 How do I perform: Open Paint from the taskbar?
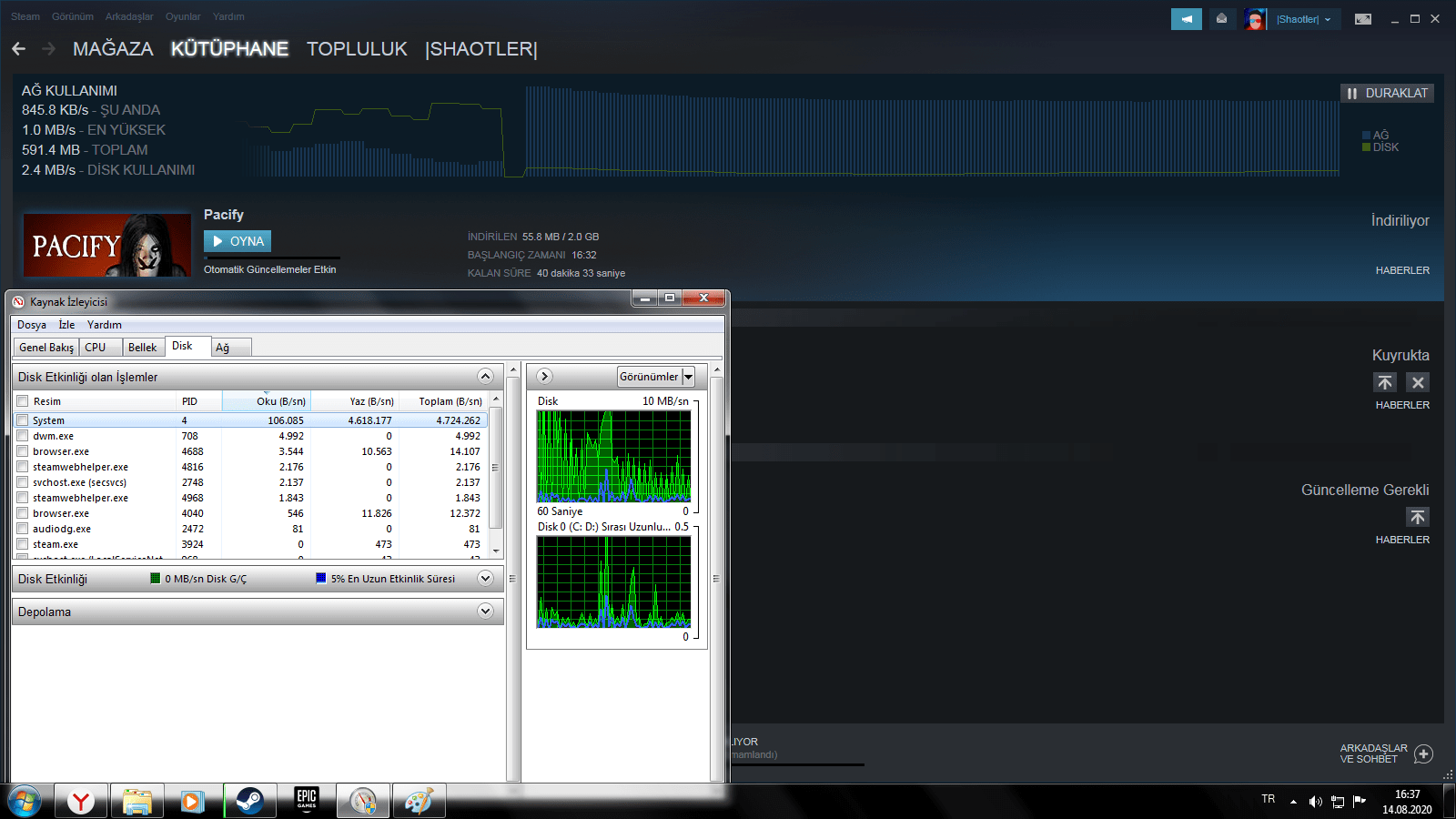(x=420, y=801)
